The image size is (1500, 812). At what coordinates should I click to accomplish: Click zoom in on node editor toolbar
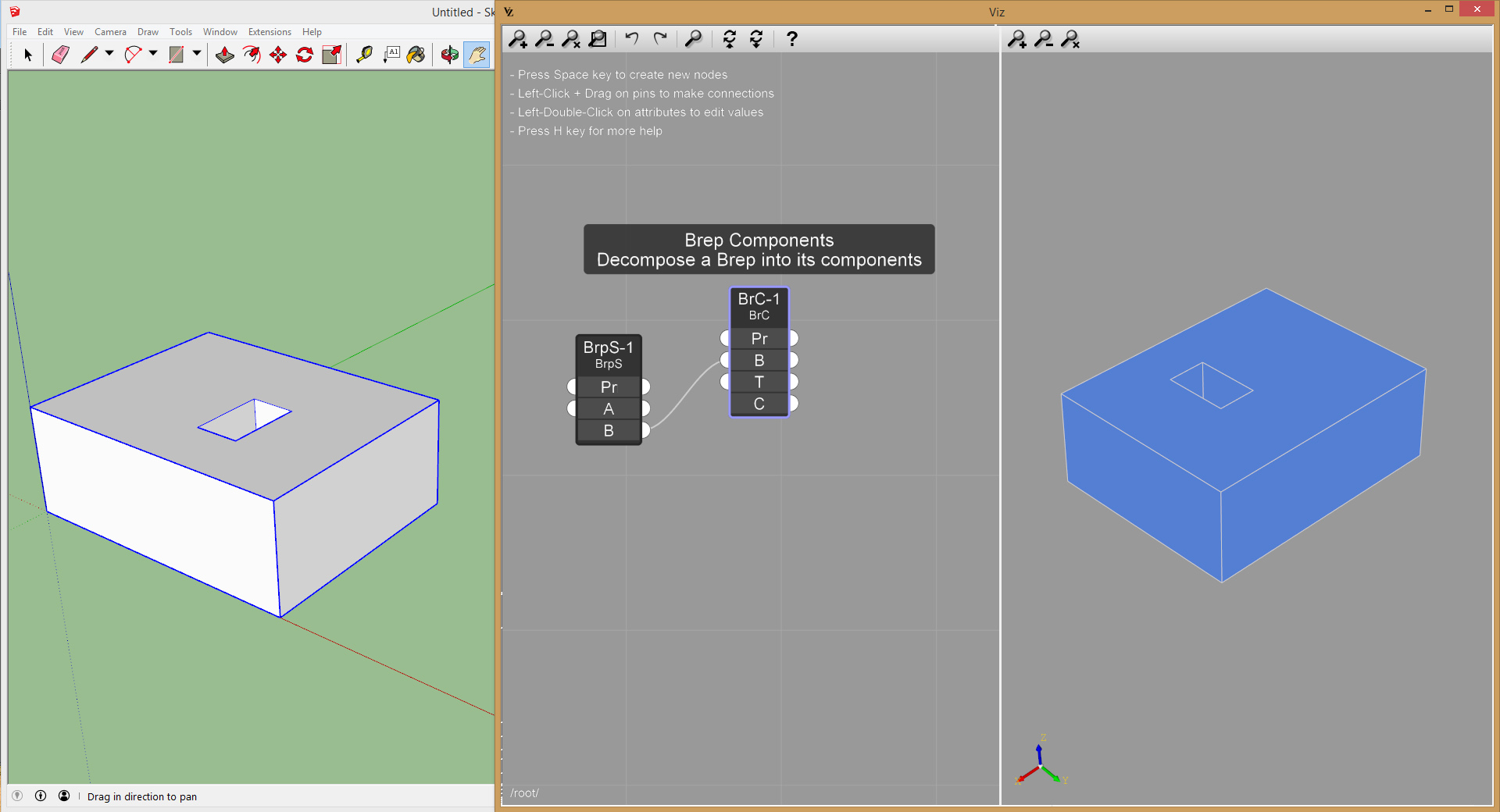click(518, 39)
